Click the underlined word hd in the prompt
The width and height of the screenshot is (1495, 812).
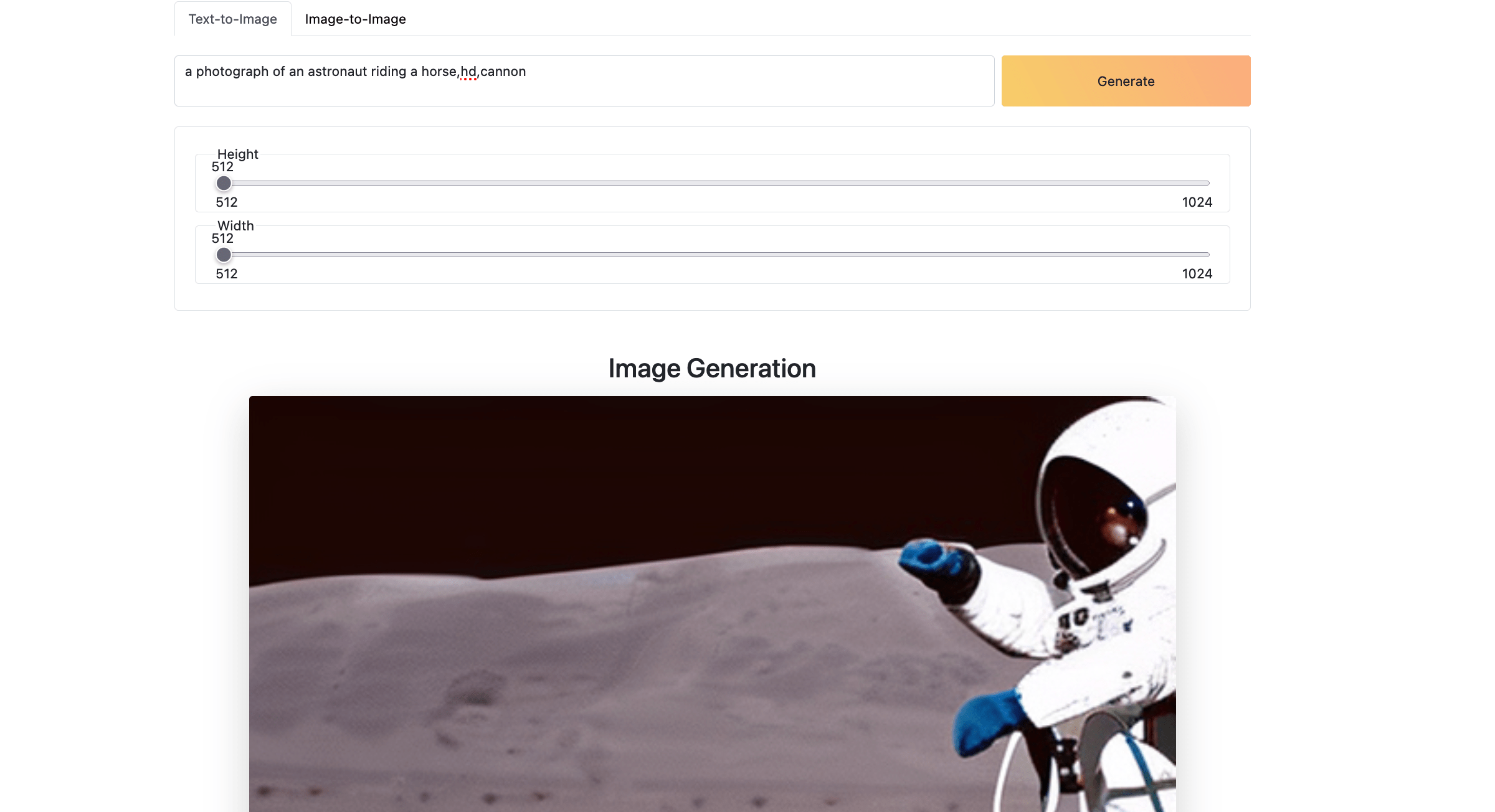click(x=468, y=72)
